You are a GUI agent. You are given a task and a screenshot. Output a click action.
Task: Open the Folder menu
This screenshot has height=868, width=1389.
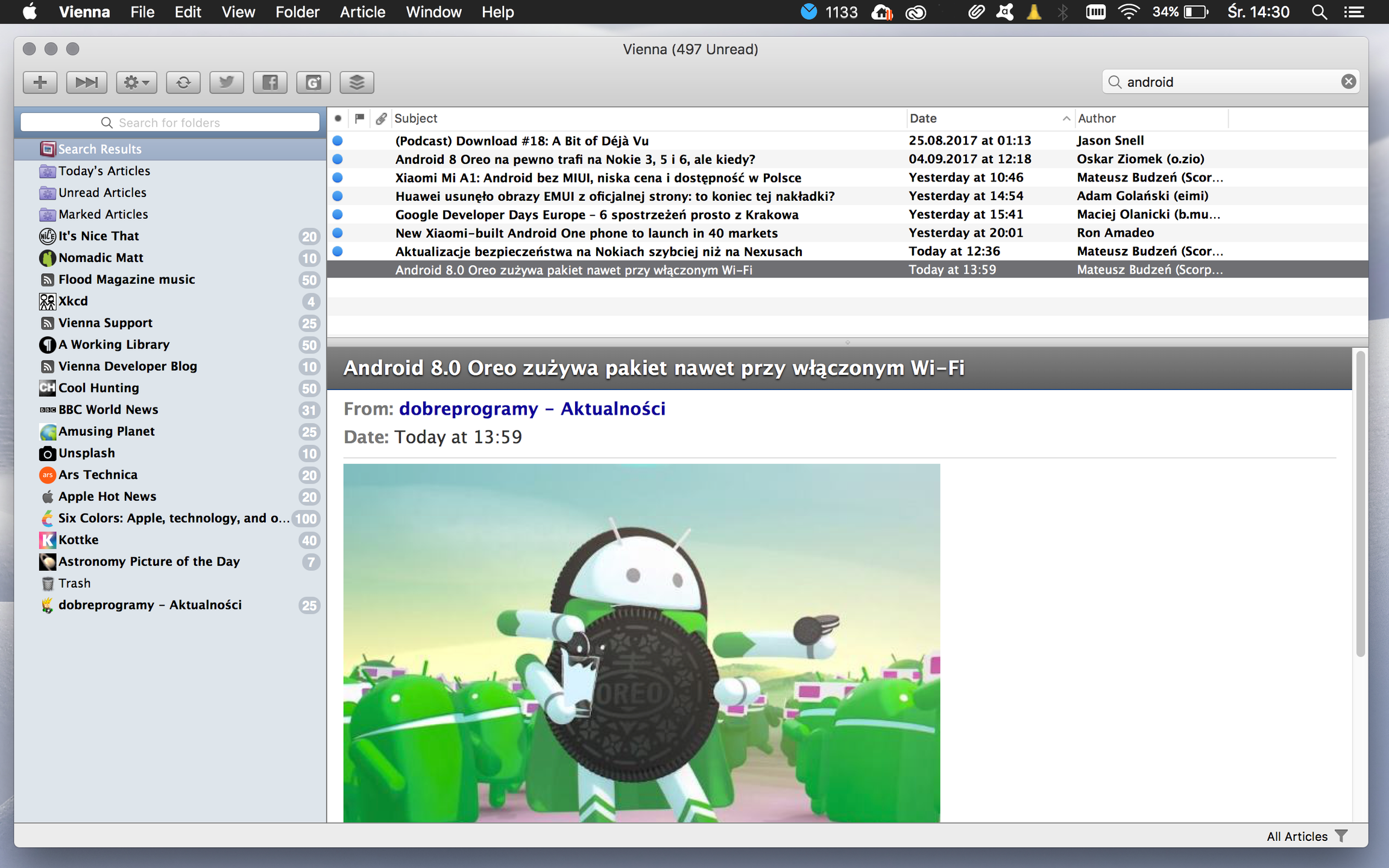pos(297,12)
